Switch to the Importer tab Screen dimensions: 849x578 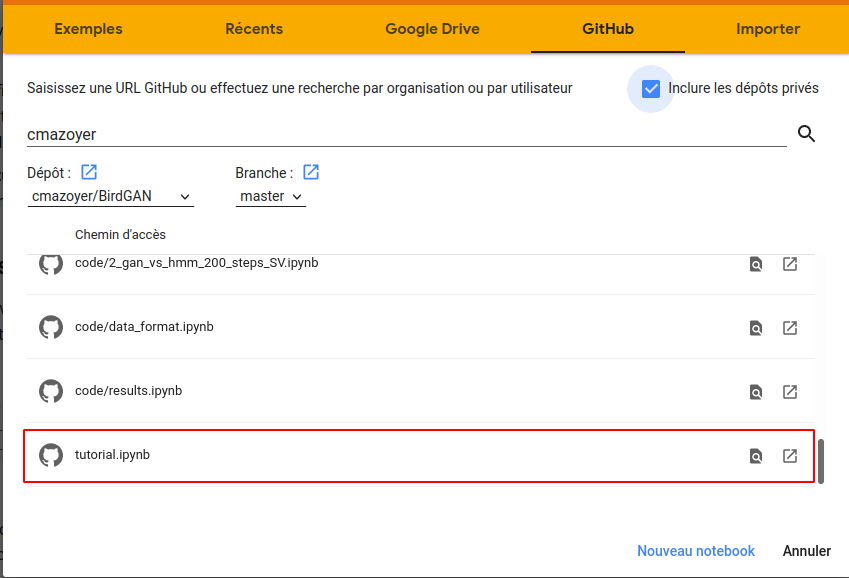768,29
